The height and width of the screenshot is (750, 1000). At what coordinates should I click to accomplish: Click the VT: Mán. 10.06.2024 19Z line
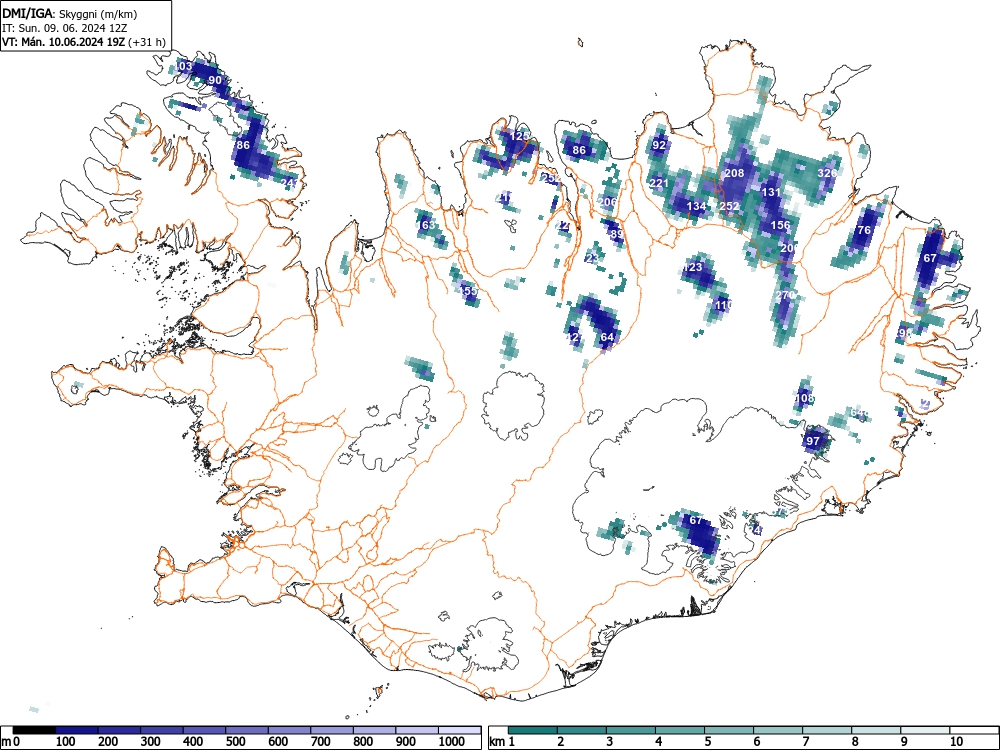pyautogui.click(x=84, y=42)
